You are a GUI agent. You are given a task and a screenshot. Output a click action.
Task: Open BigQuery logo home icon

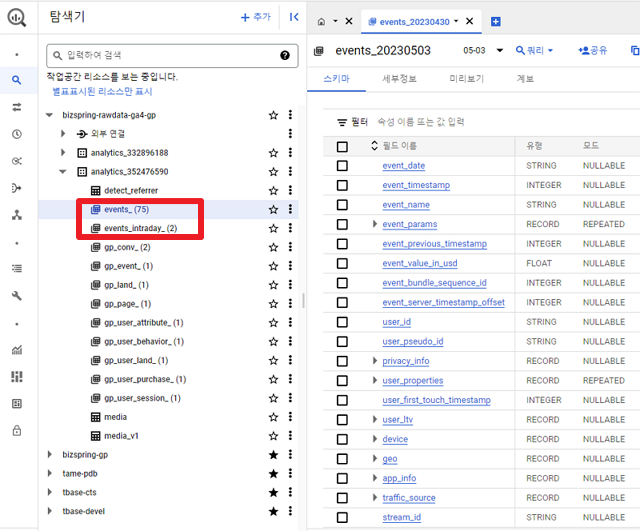tap(17, 18)
